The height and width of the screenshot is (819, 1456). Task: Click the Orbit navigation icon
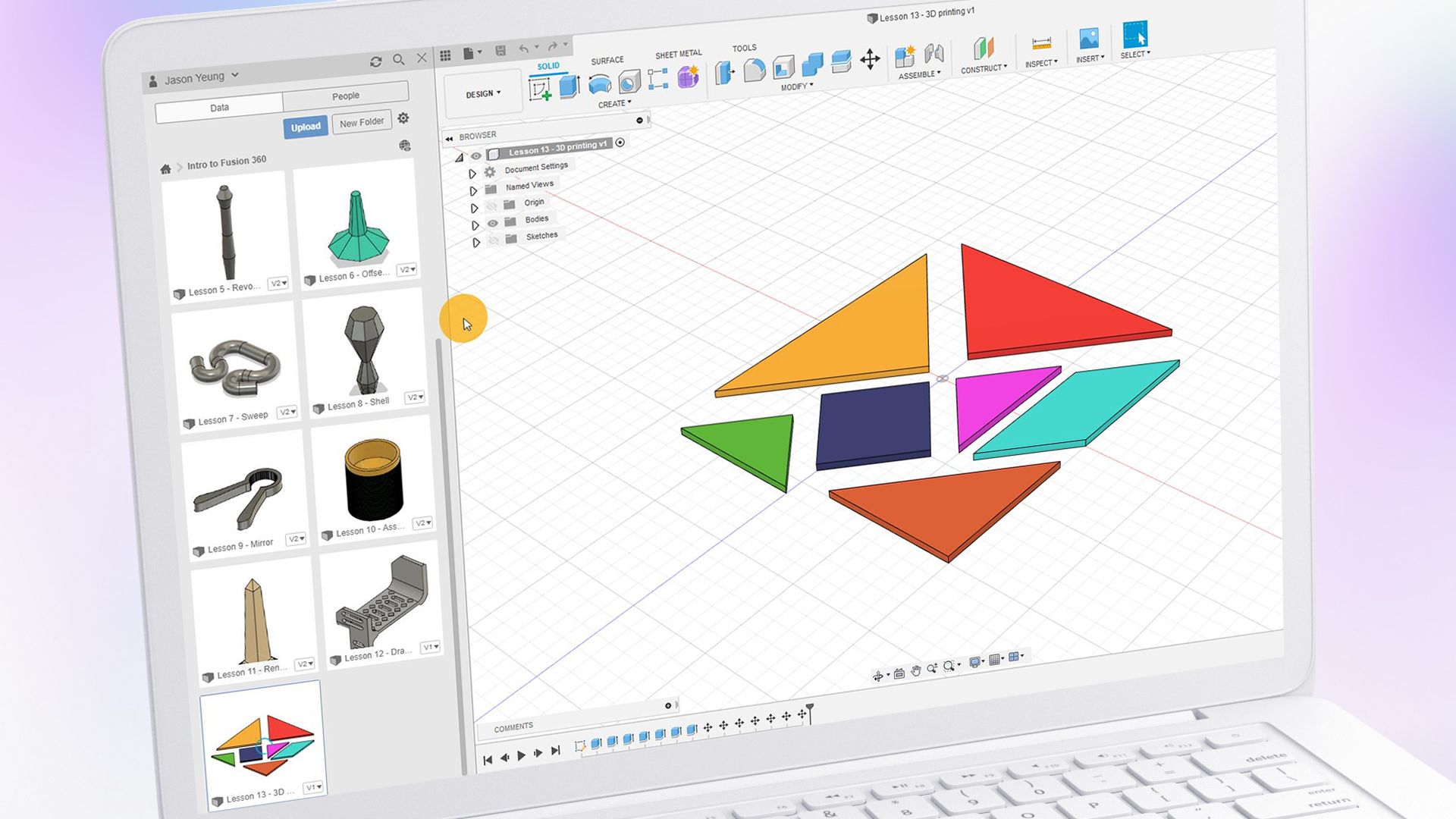click(x=878, y=676)
